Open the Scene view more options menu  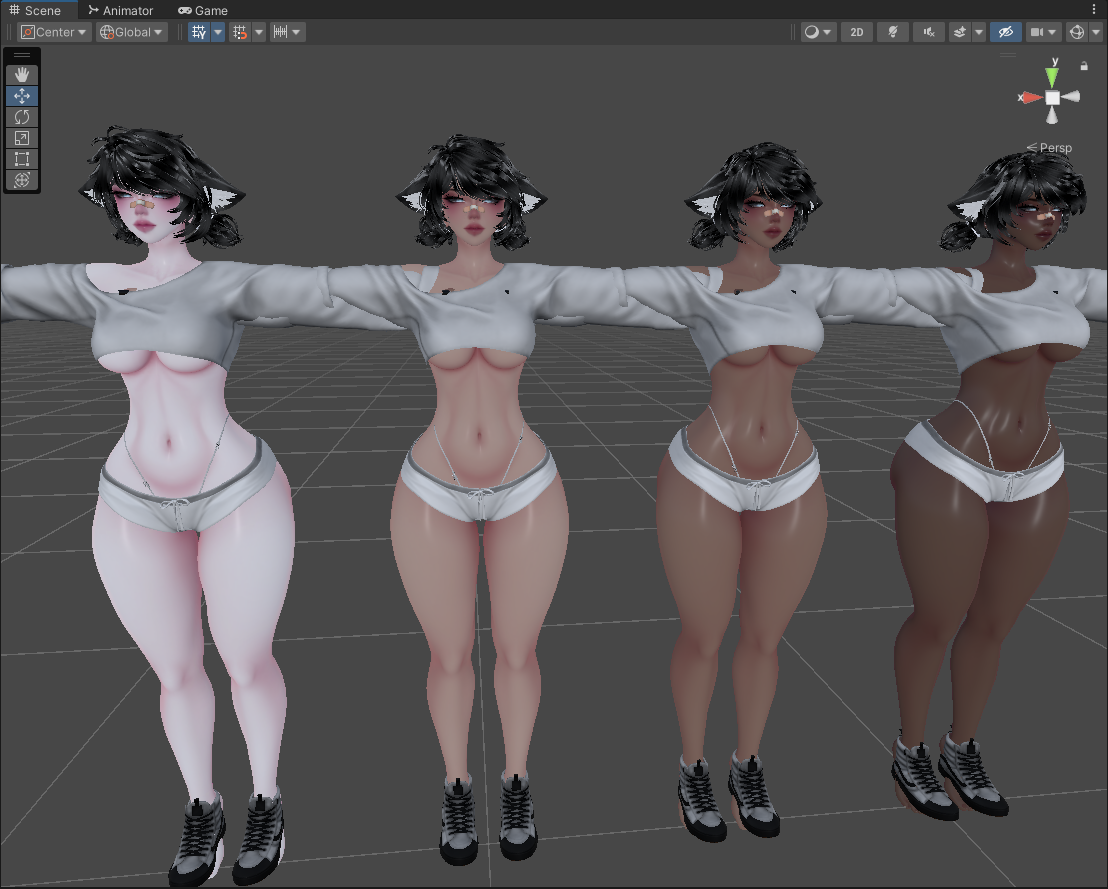[x=1094, y=9]
